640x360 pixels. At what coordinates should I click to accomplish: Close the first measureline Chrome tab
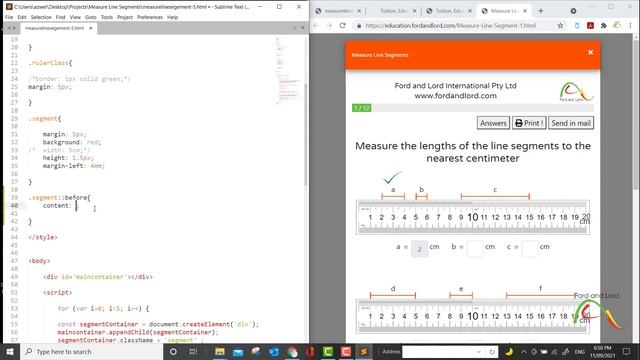359,11
